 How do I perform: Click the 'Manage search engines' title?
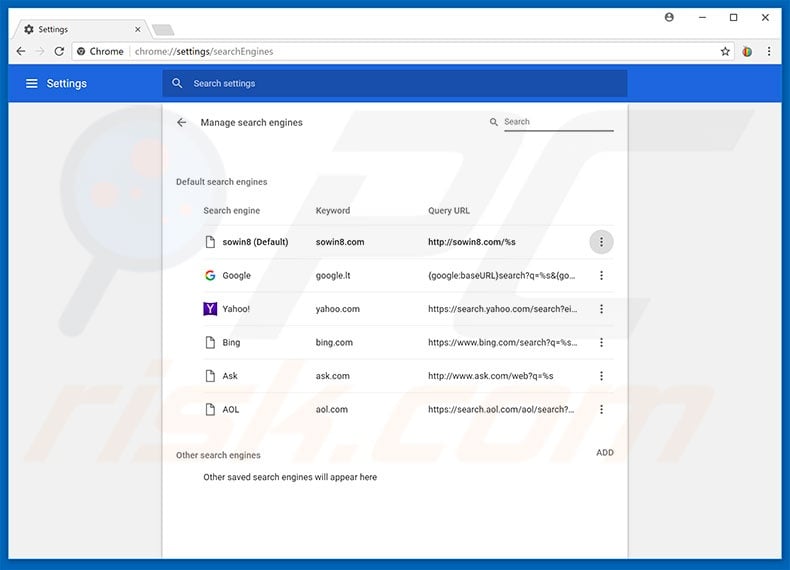(x=251, y=122)
